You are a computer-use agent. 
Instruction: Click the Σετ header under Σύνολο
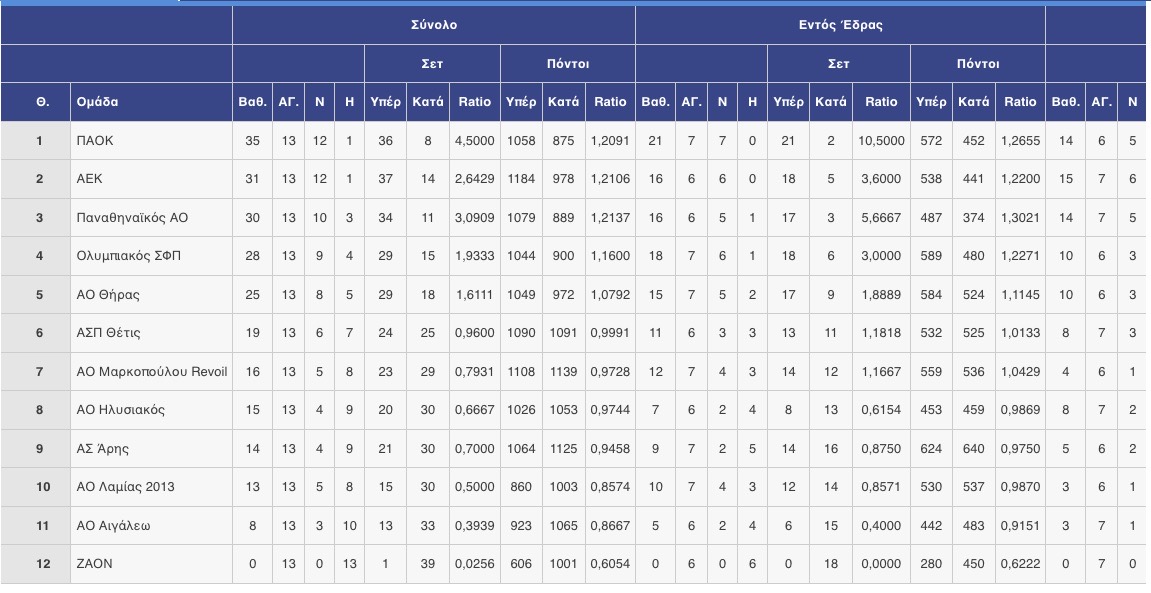coord(431,63)
